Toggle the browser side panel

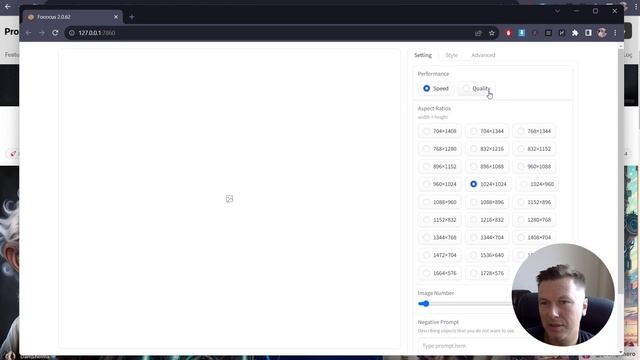(588, 33)
